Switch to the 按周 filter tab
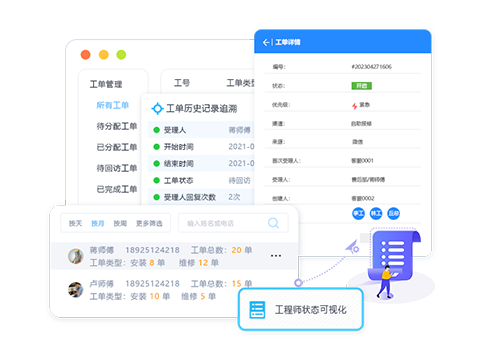Viewport: 480px width, 360px height. (x=120, y=223)
